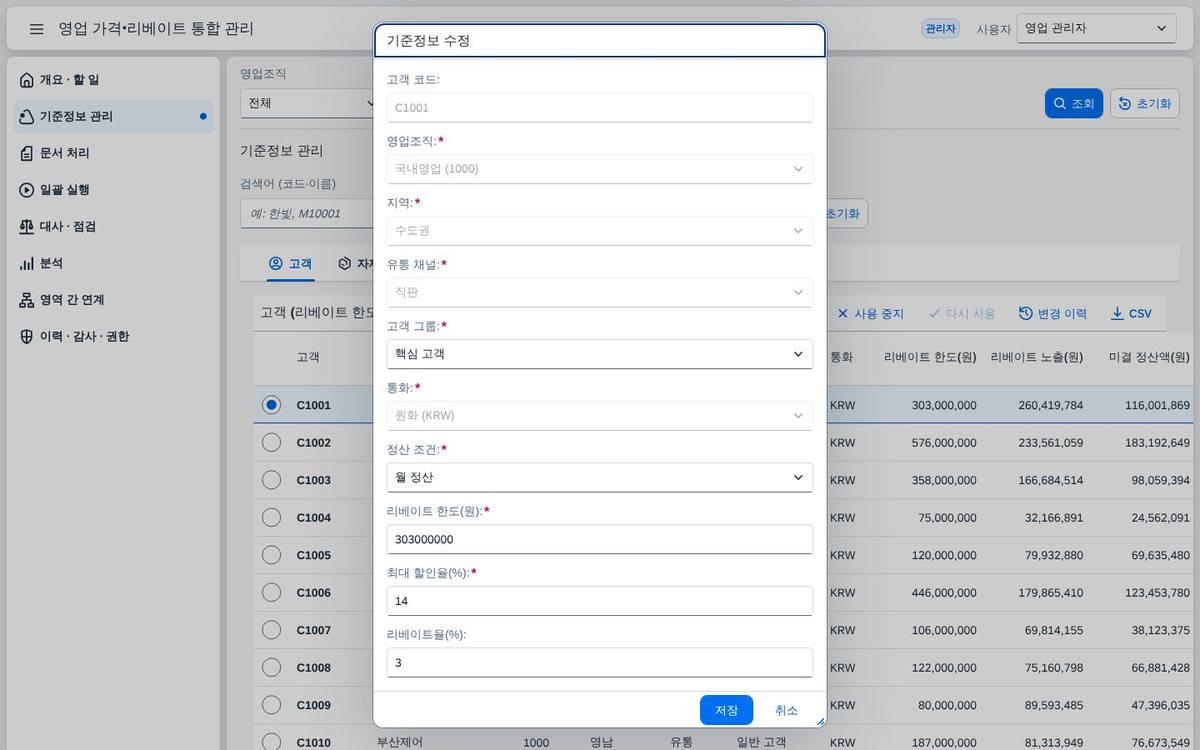Click the magnifier icon on 조회

1060,104
